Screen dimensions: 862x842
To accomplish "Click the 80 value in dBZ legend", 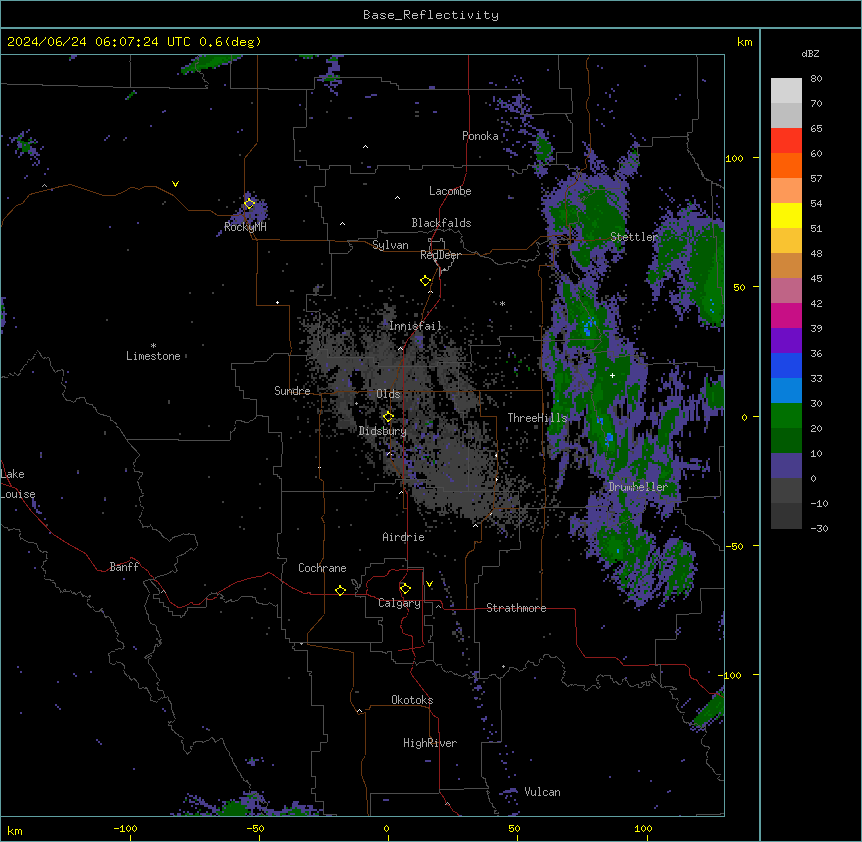I will pos(816,79).
